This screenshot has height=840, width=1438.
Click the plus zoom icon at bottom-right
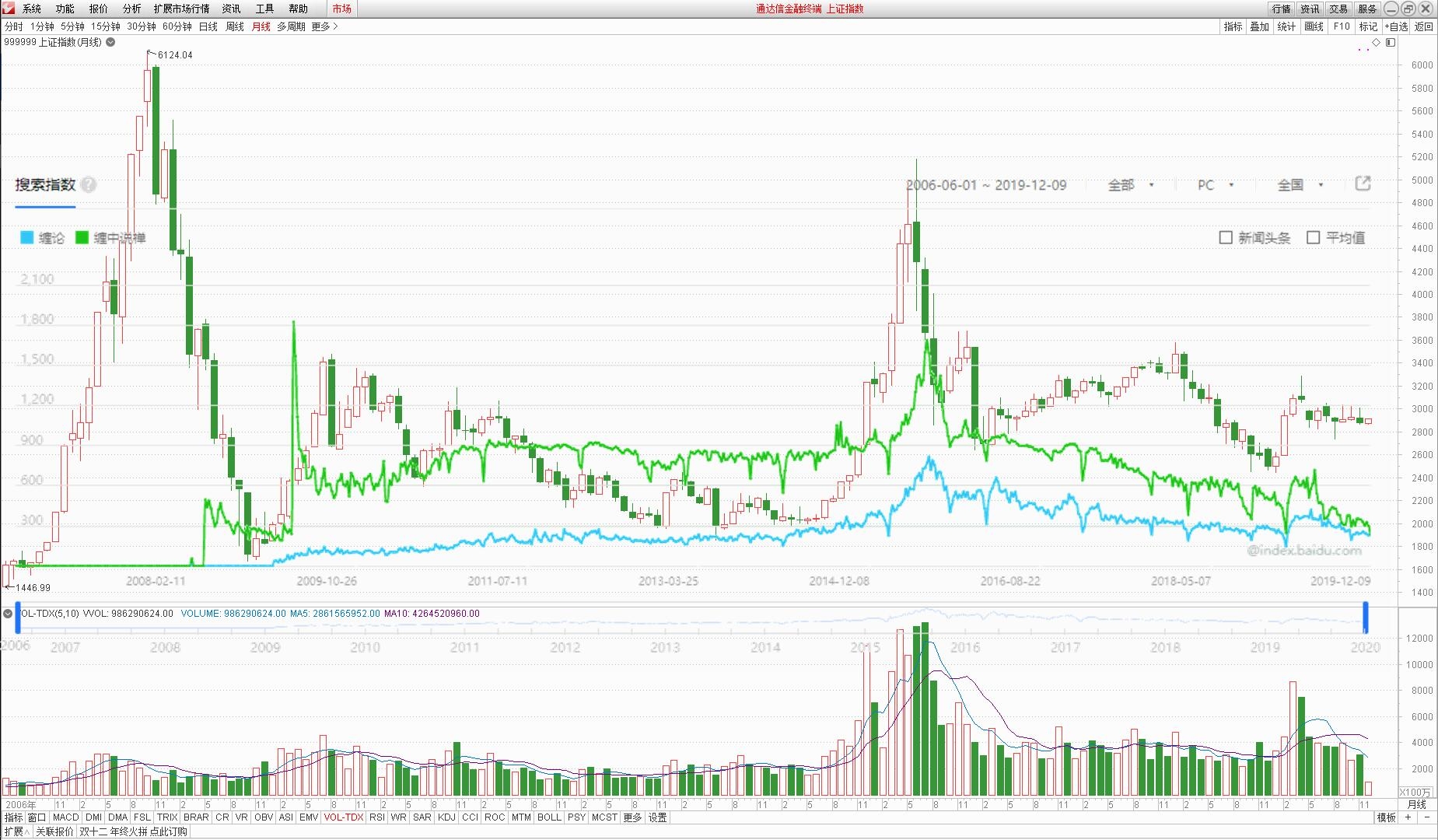pos(1408,817)
